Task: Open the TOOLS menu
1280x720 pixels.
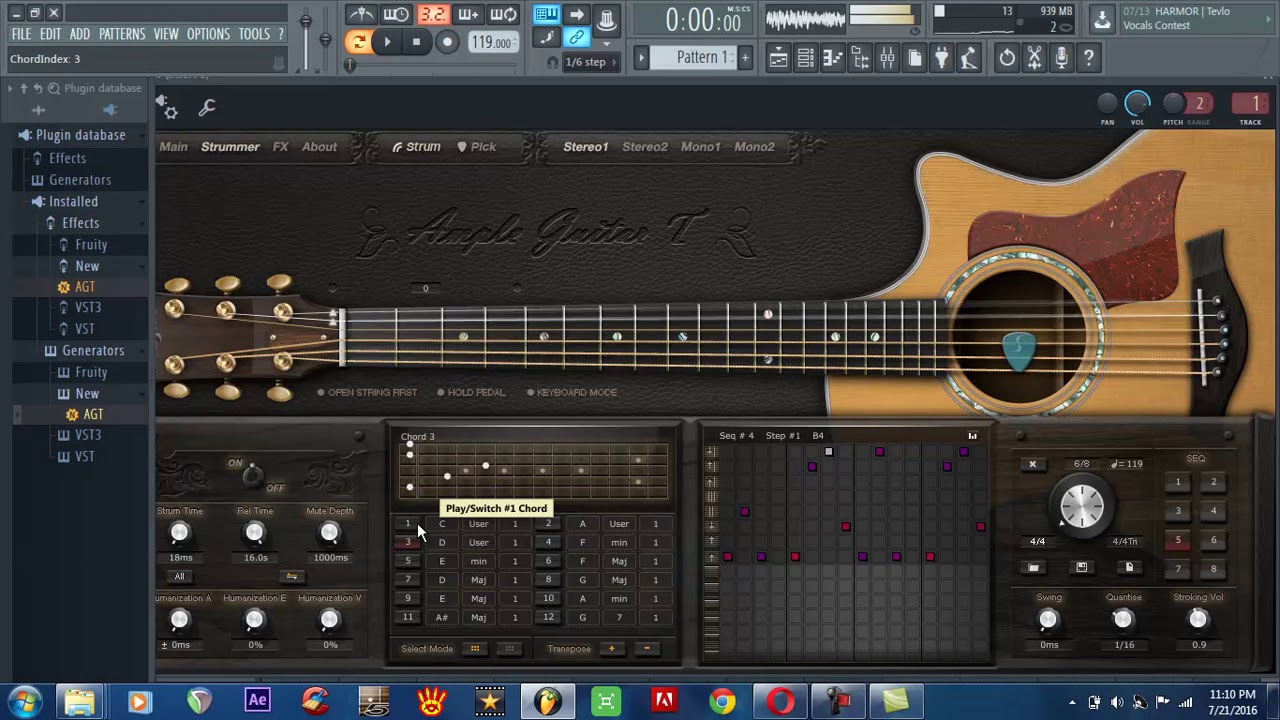Action: pyautogui.click(x=254, y=34)
